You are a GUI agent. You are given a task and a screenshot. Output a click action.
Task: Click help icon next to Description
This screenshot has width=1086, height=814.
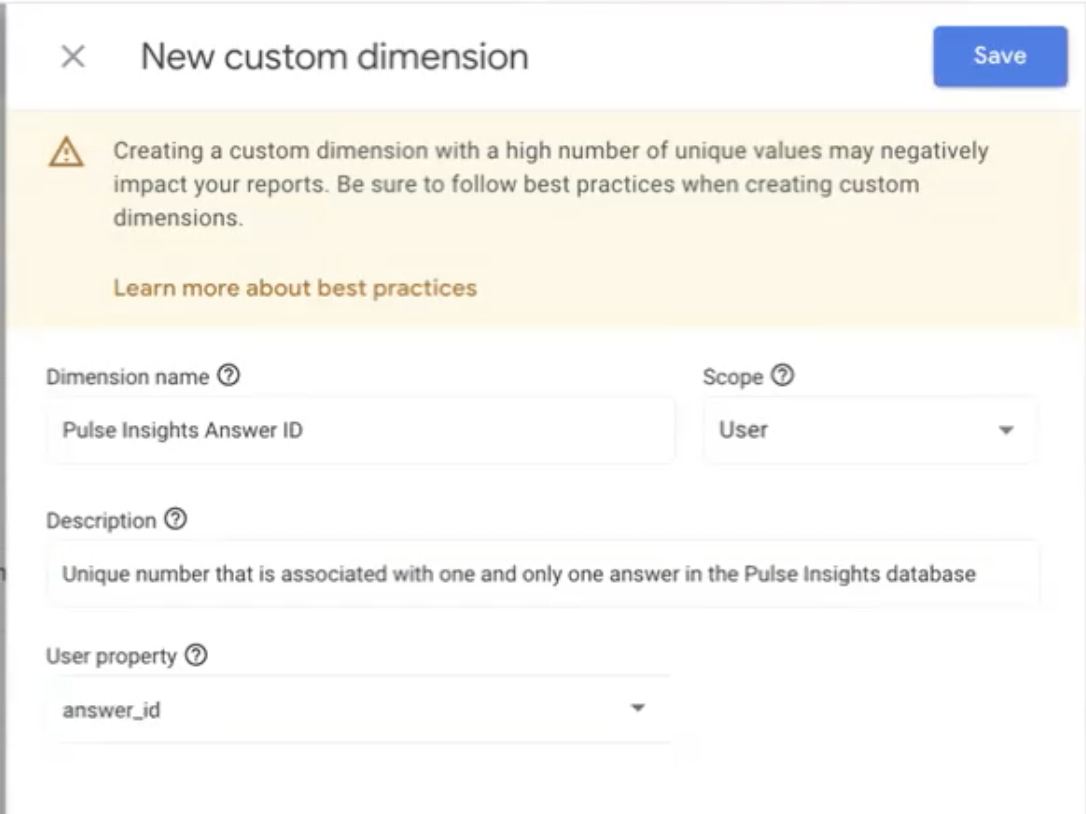coord(176,520)
